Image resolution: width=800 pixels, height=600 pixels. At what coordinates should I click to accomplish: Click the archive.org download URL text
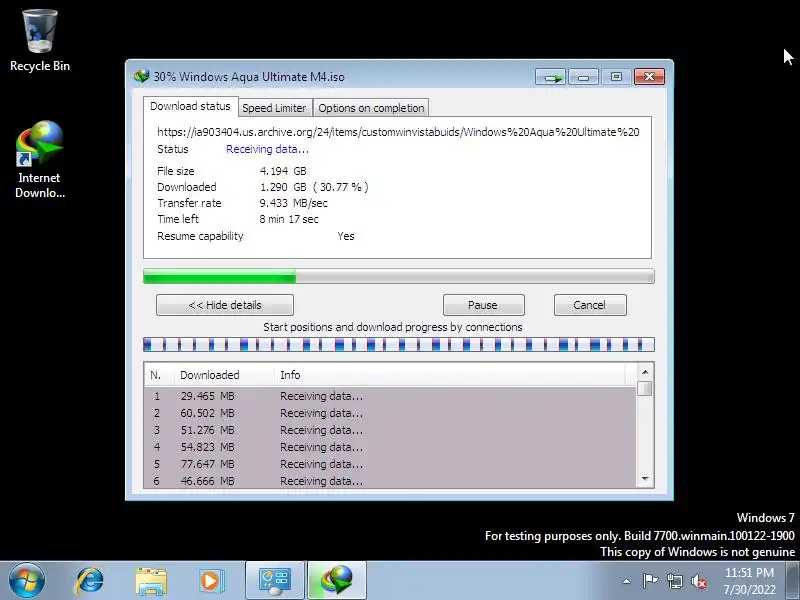(x=398, y=132)
